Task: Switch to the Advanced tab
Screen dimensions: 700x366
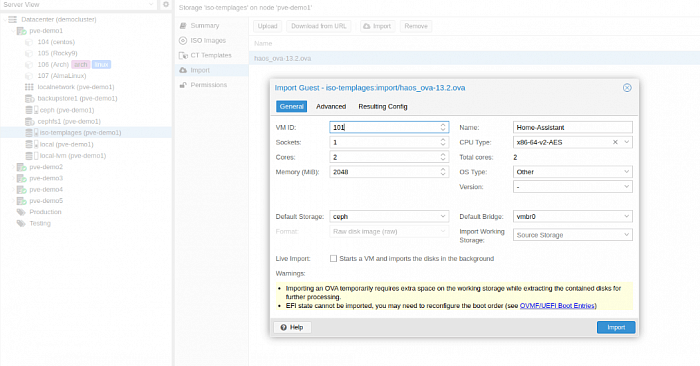Action: [331, 107]
